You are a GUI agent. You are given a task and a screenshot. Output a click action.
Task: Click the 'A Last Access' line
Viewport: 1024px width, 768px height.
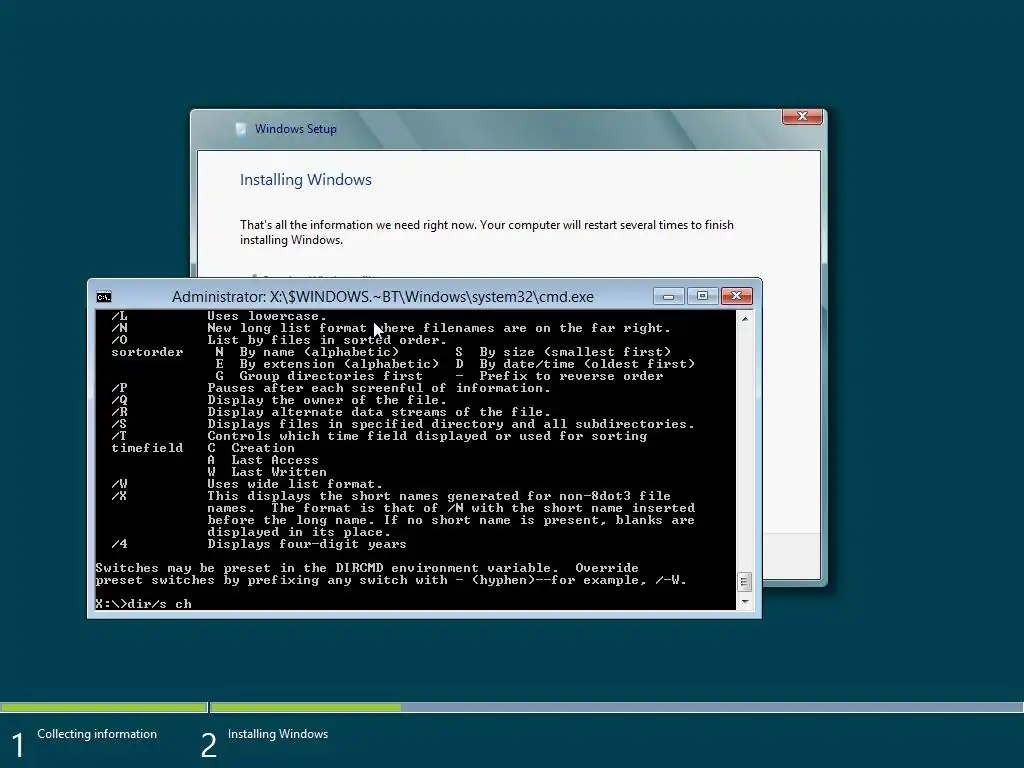coord(263,460)
